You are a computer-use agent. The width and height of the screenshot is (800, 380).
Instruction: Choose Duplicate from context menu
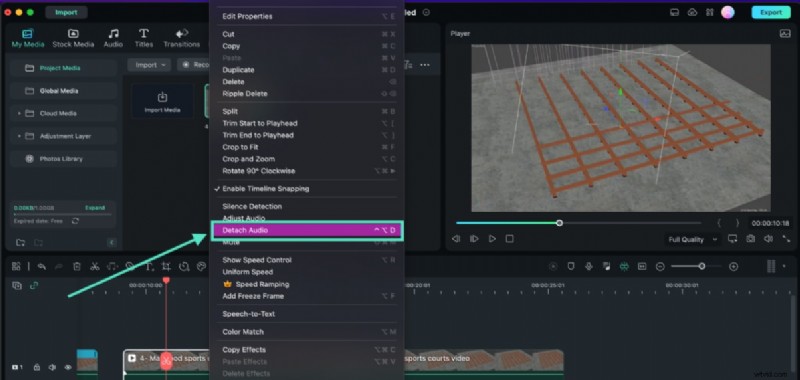[x=307, y=70]
